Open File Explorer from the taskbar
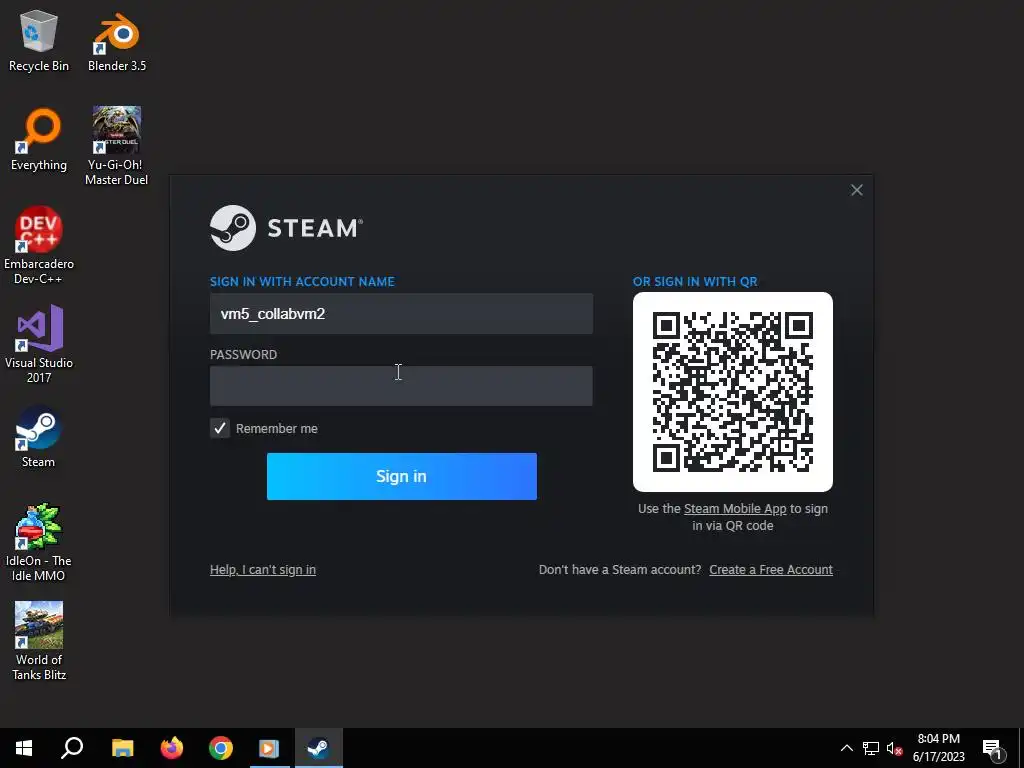 coord(122,748)
